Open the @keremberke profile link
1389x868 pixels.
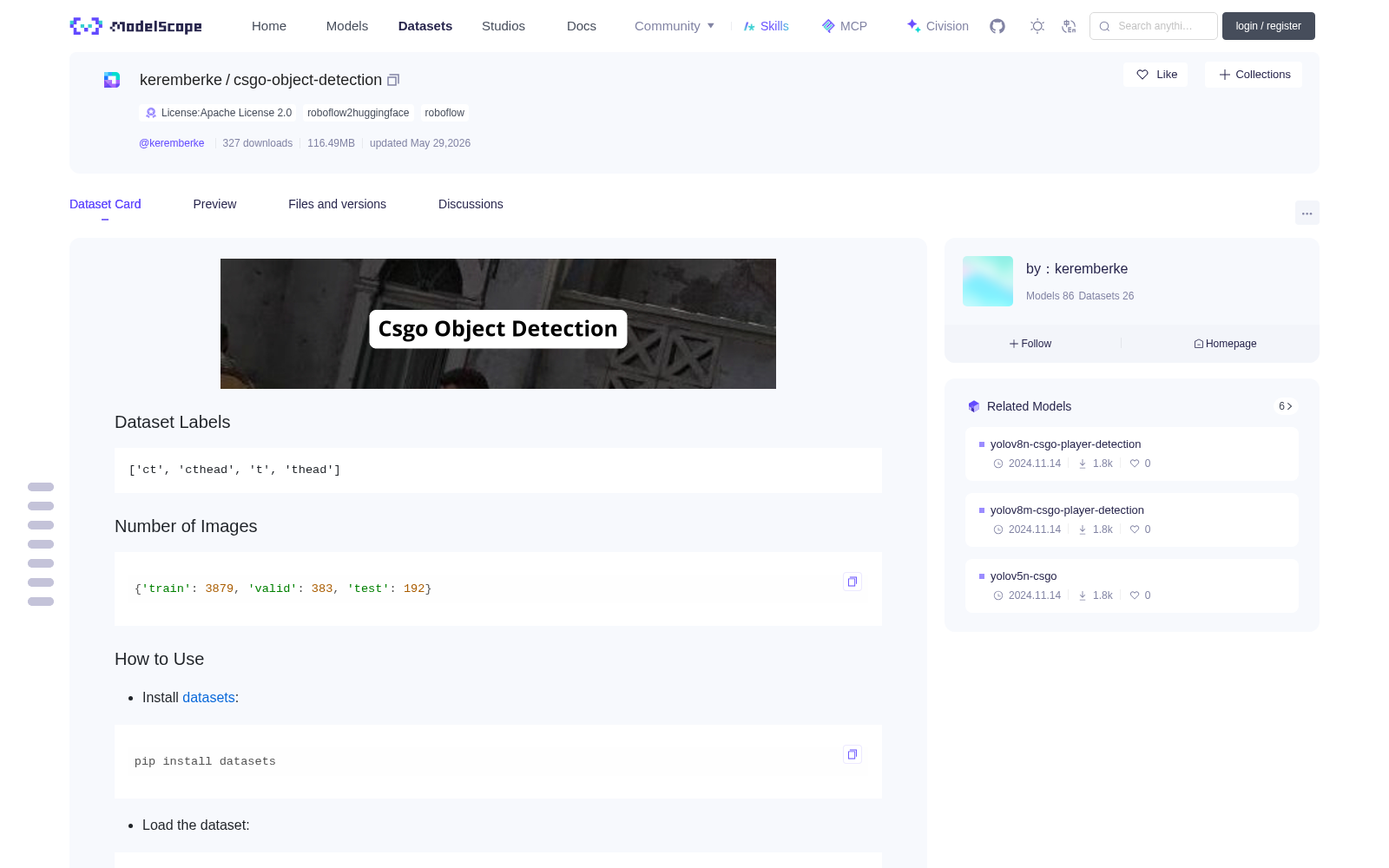coord(172,143)
